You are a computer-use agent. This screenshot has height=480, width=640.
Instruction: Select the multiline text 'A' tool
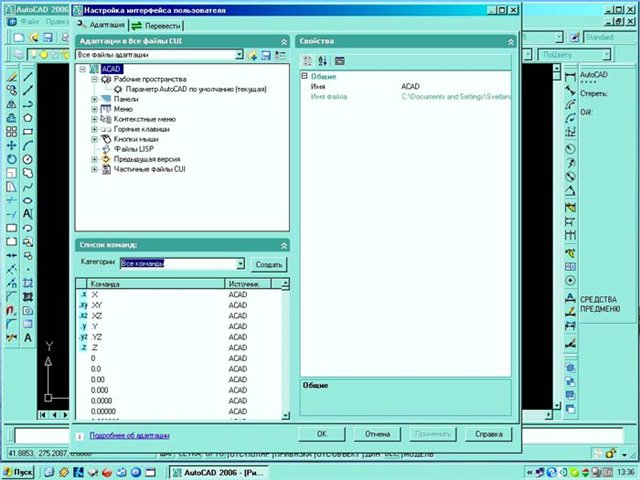(x=27, y=213)
